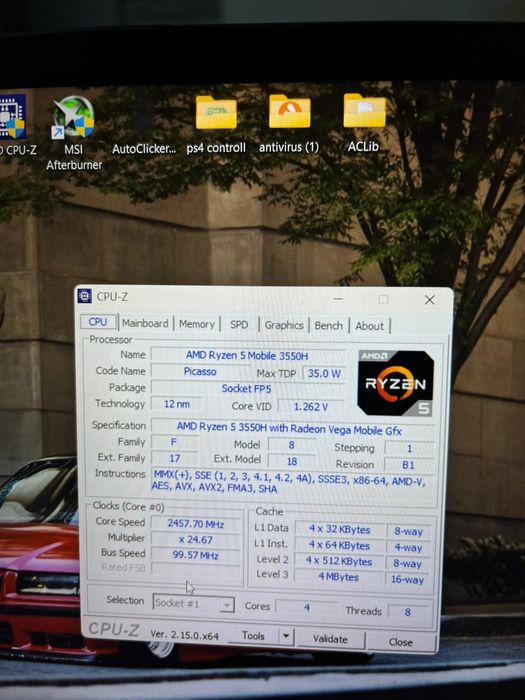The image size is (525, 700).
Task: Open the SPD tab
Action: coord(239,325)
